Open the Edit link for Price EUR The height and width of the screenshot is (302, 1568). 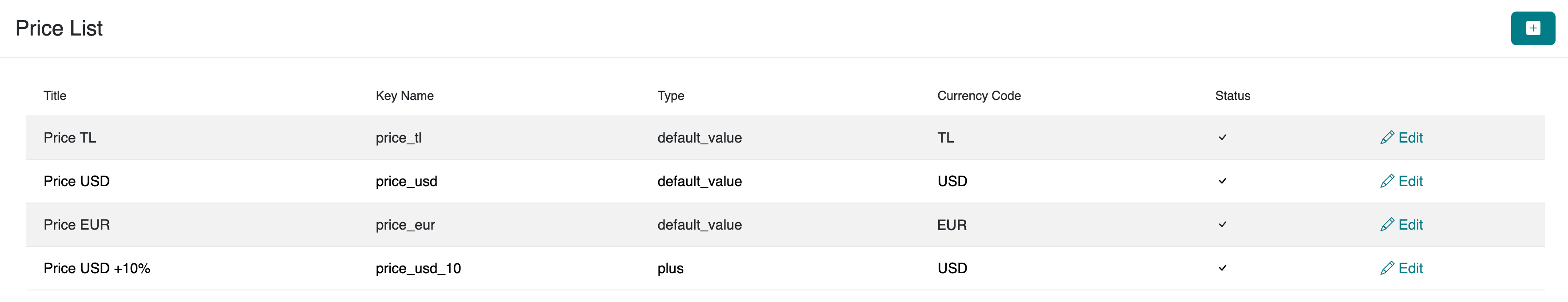(1410, 225)
